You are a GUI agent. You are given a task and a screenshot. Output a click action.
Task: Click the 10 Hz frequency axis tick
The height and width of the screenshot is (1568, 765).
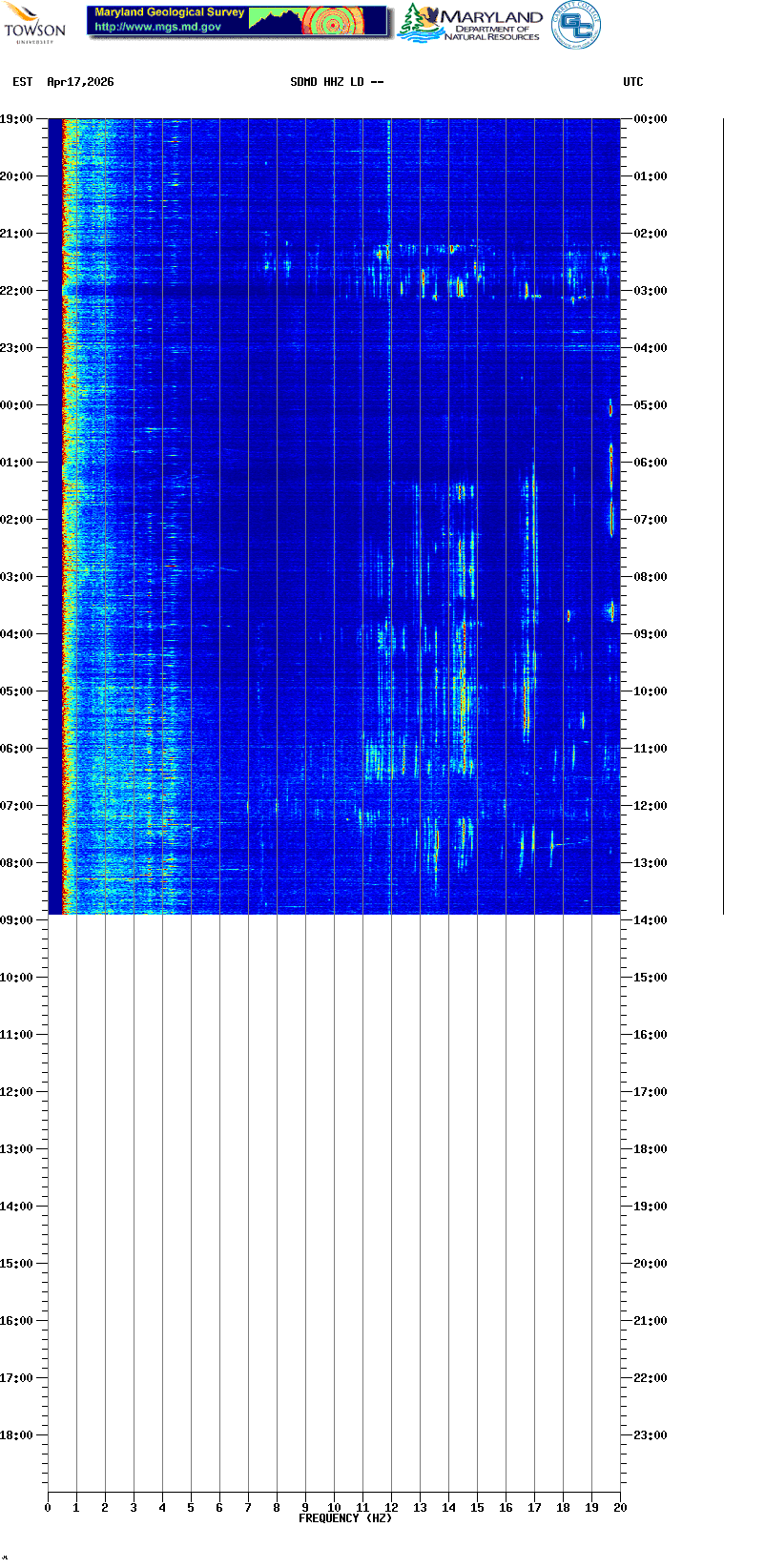point(334,1507)
